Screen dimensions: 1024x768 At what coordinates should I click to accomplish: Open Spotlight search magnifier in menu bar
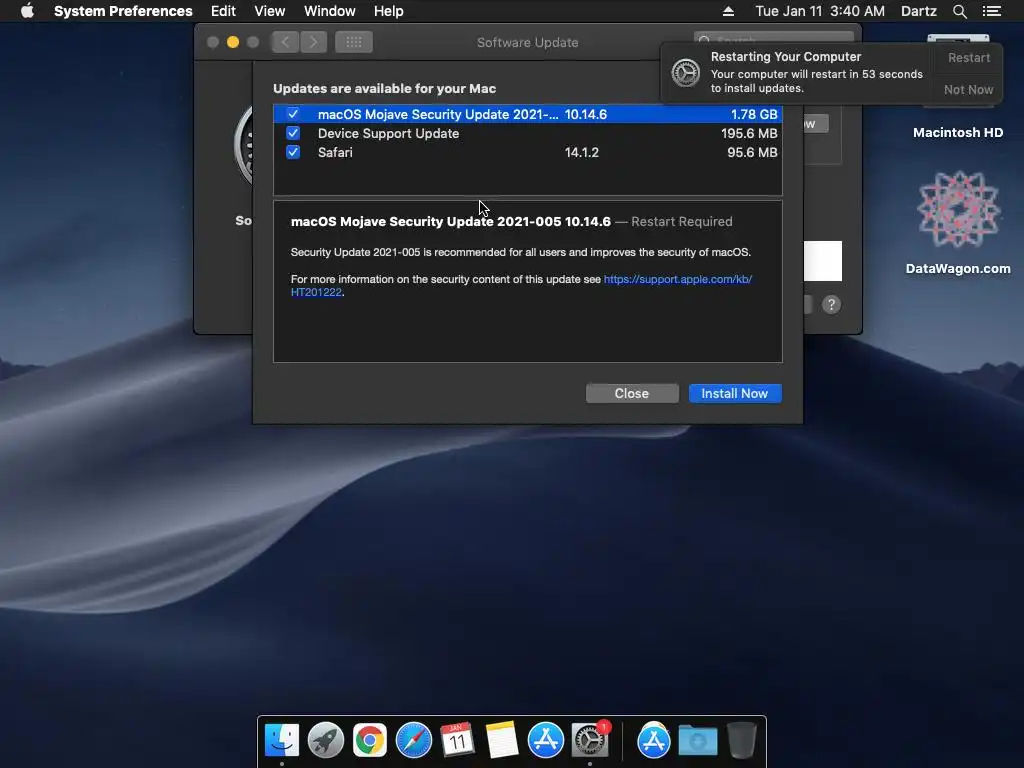tap(959, 11)
